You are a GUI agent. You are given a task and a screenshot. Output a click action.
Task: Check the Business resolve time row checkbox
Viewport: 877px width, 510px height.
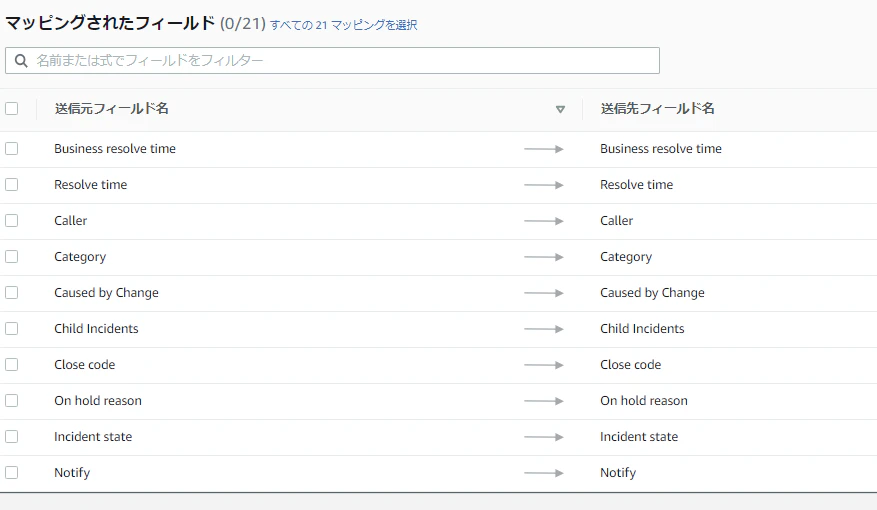click(x=11, y=149)
